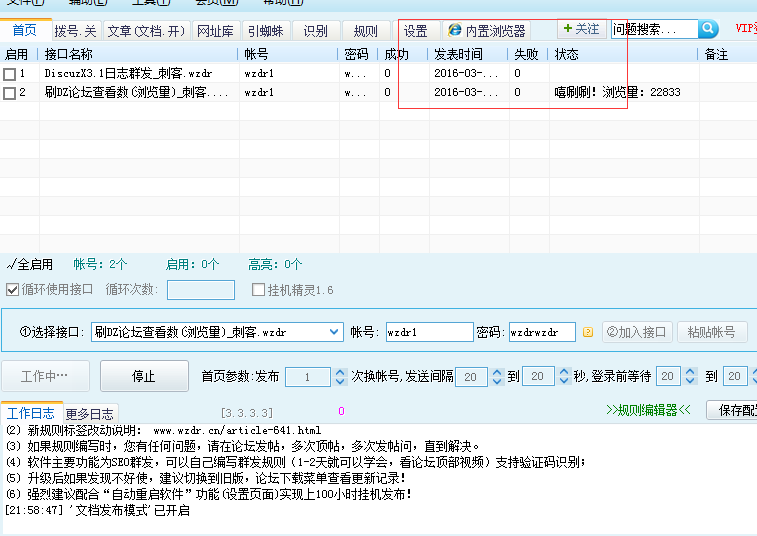Switch to the 首页 tab
This screenshot has width=757, height=536.
(x=25, y=30)
